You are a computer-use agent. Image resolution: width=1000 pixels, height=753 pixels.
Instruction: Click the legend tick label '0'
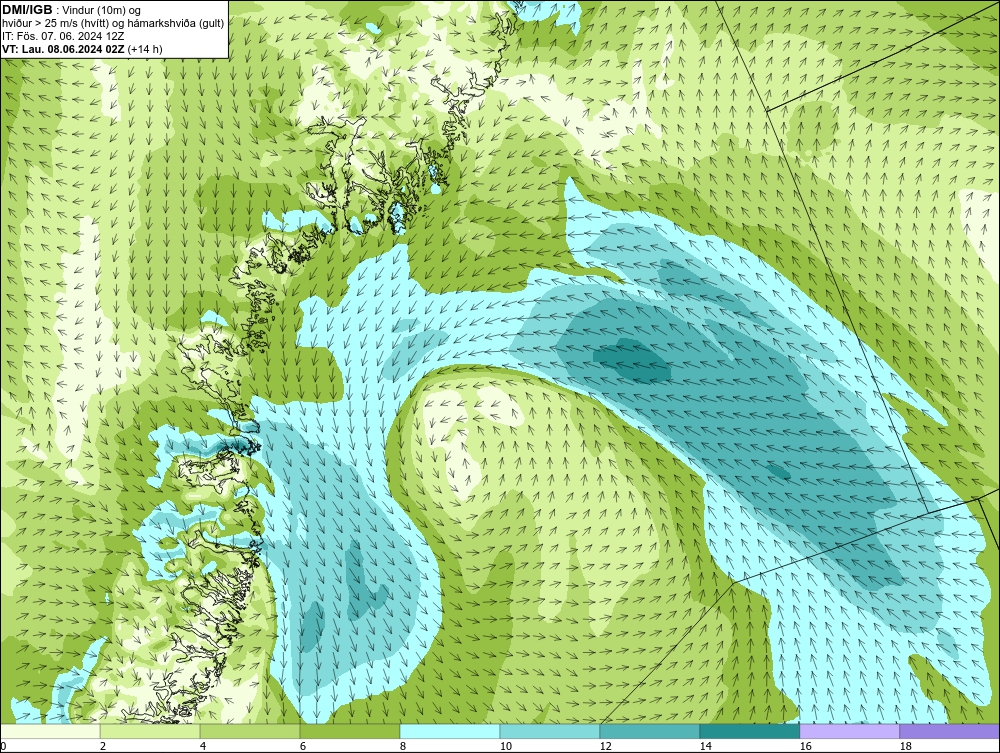[x=3, y=746]
